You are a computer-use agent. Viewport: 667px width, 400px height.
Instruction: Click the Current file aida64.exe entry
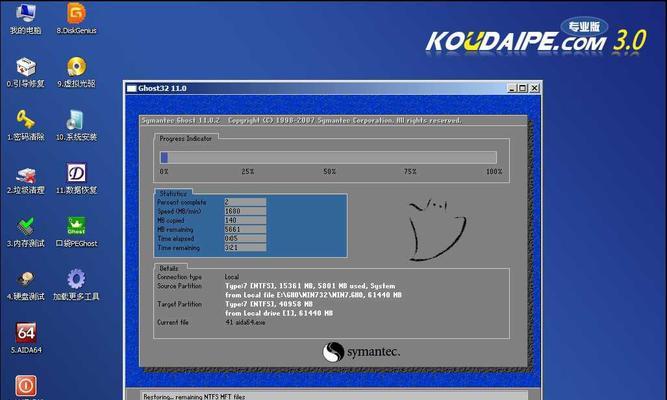coord(245,323)
